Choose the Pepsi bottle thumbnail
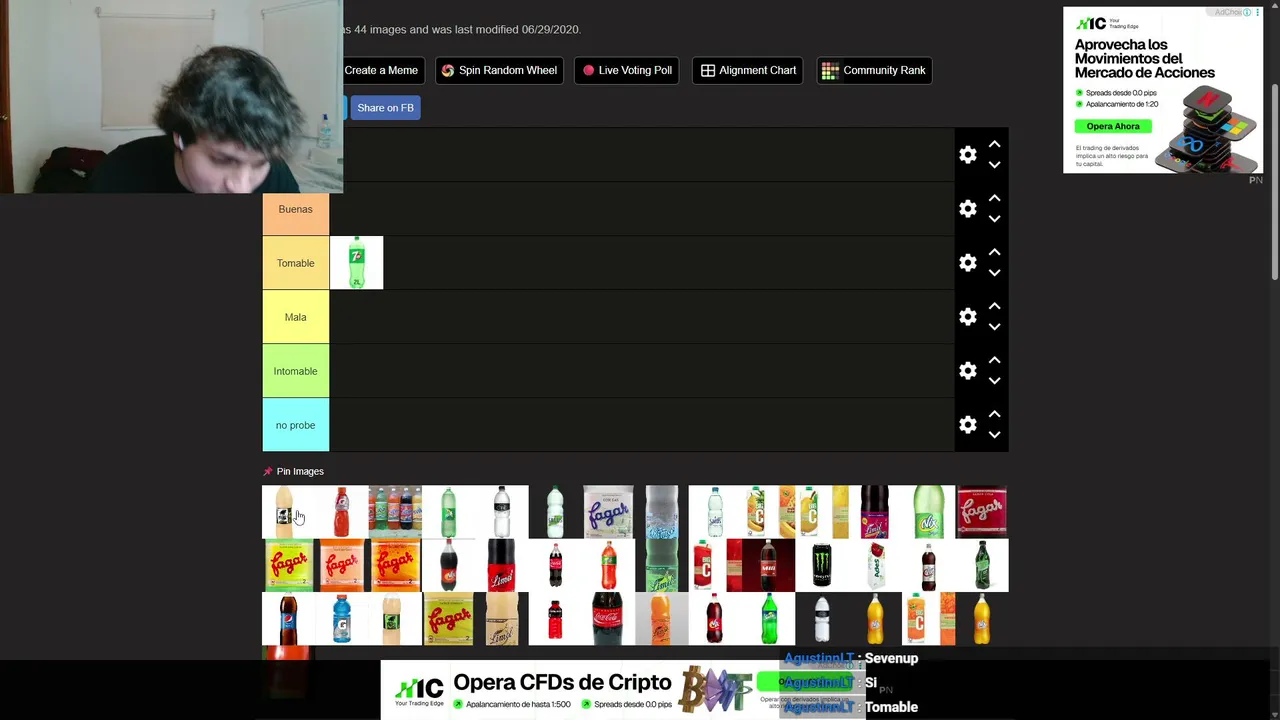1280x720 pixels. click(288, 619)
